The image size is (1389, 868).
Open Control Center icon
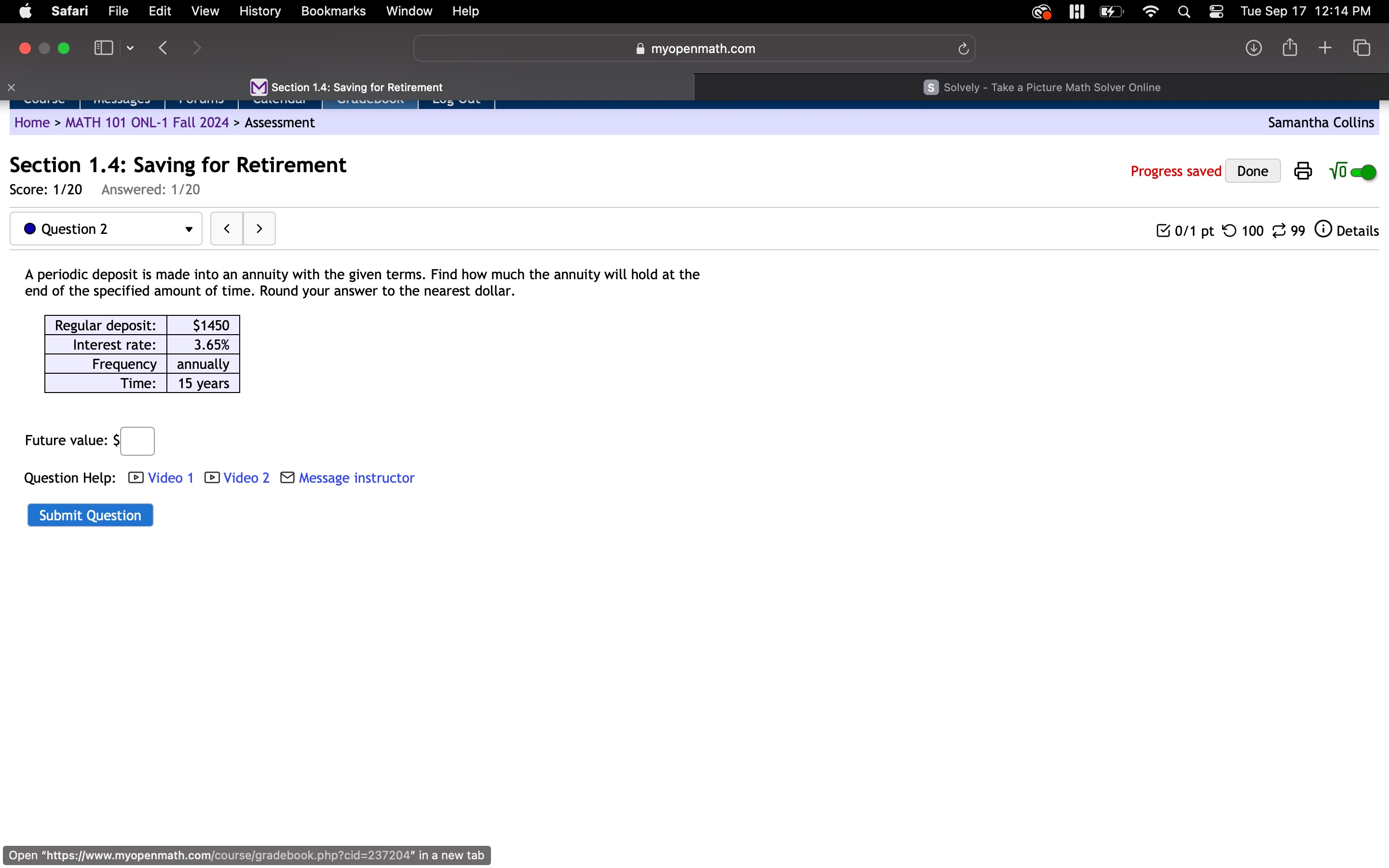coord(1216,11)
